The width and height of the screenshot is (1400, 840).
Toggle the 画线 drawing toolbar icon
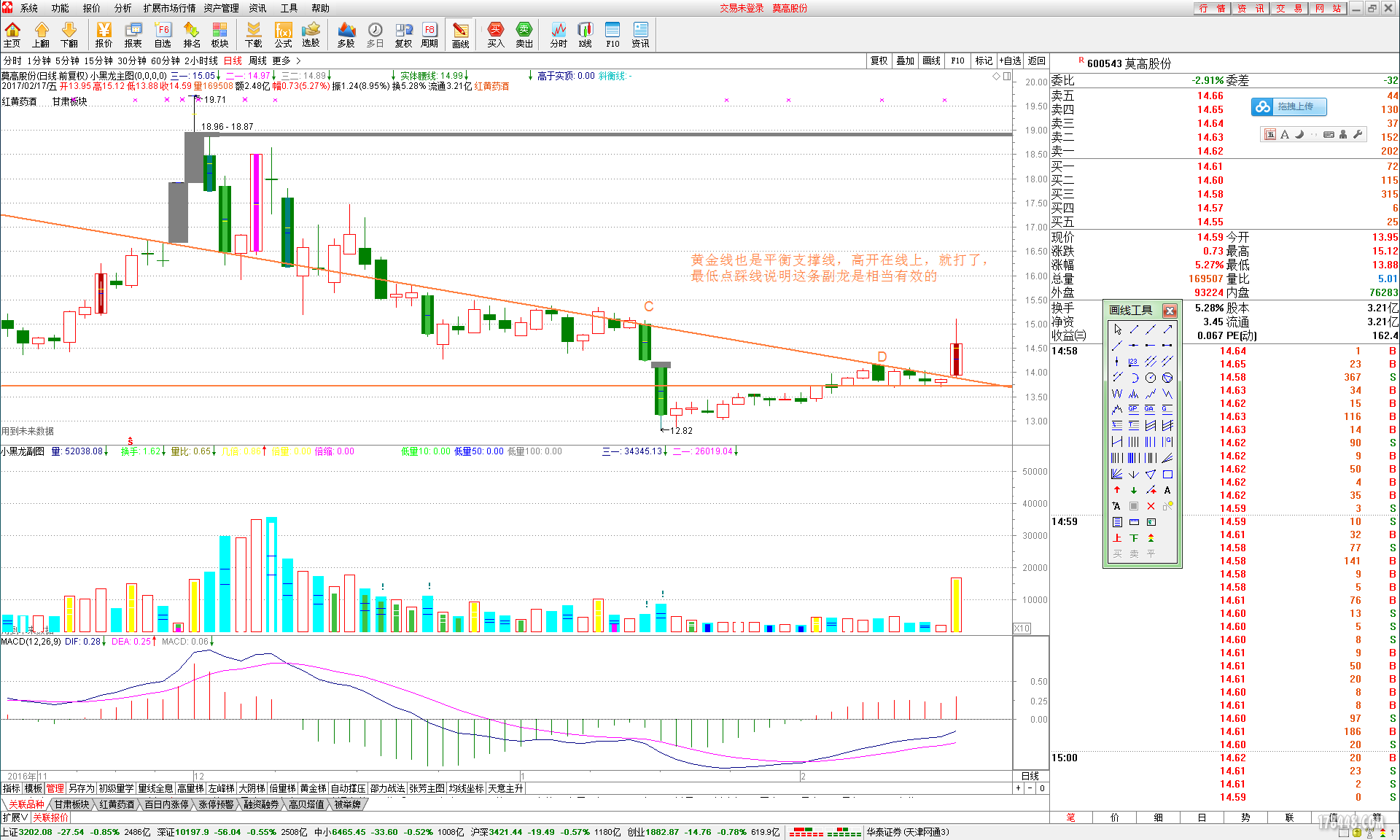461,35
